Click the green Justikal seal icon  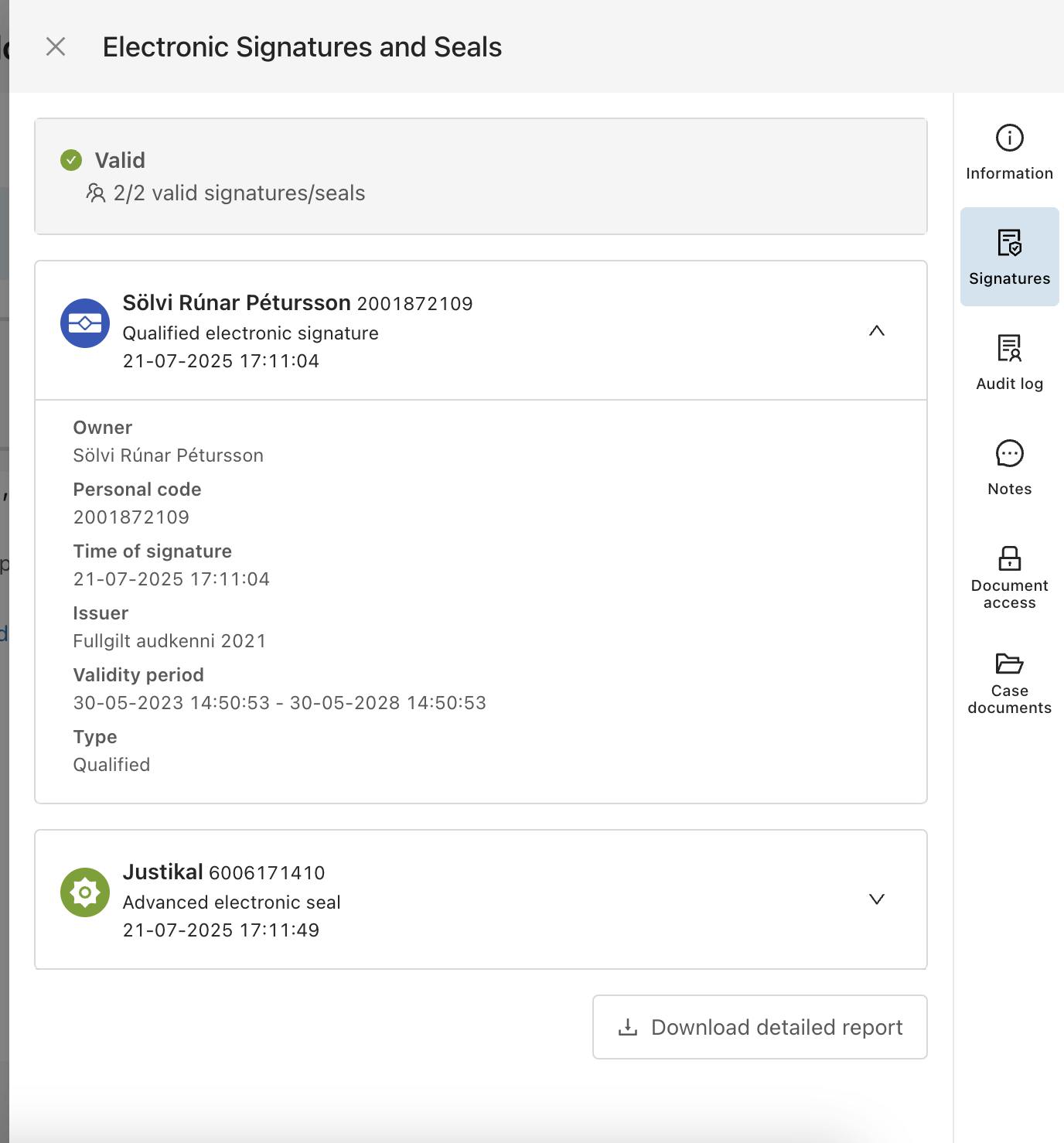pyautogui.click(x=85, y=892)
